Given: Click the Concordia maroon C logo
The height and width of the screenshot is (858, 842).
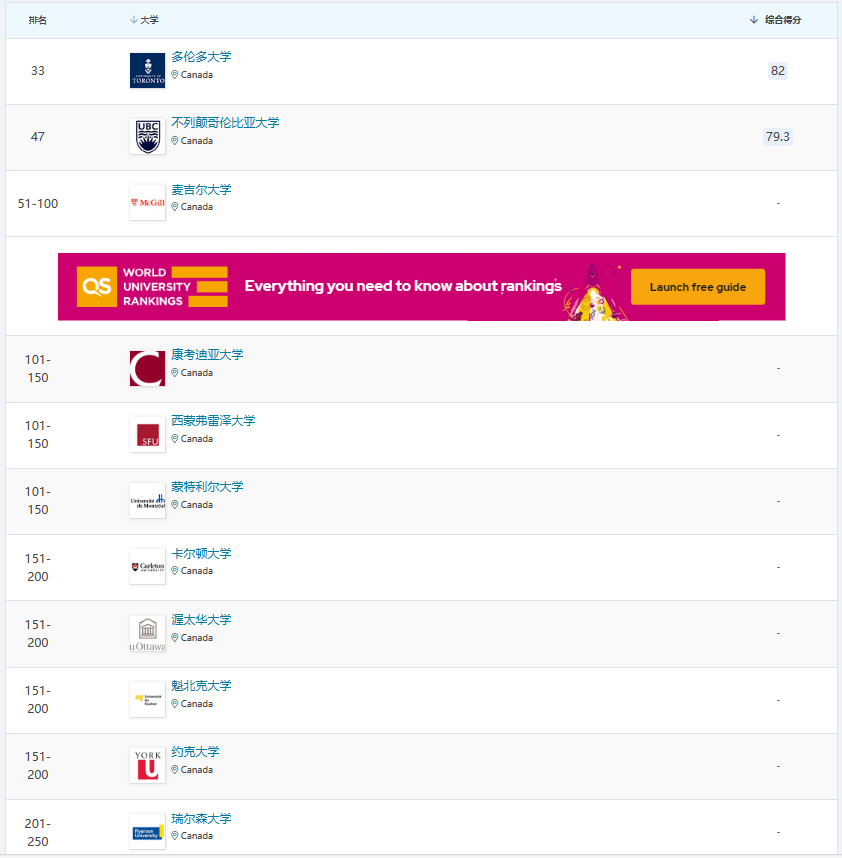Looking at the screenshot, I should (x=147, y=368).
